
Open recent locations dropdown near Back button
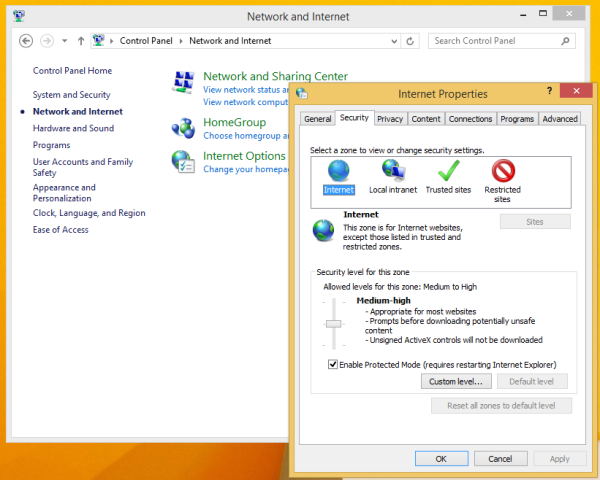65,41
